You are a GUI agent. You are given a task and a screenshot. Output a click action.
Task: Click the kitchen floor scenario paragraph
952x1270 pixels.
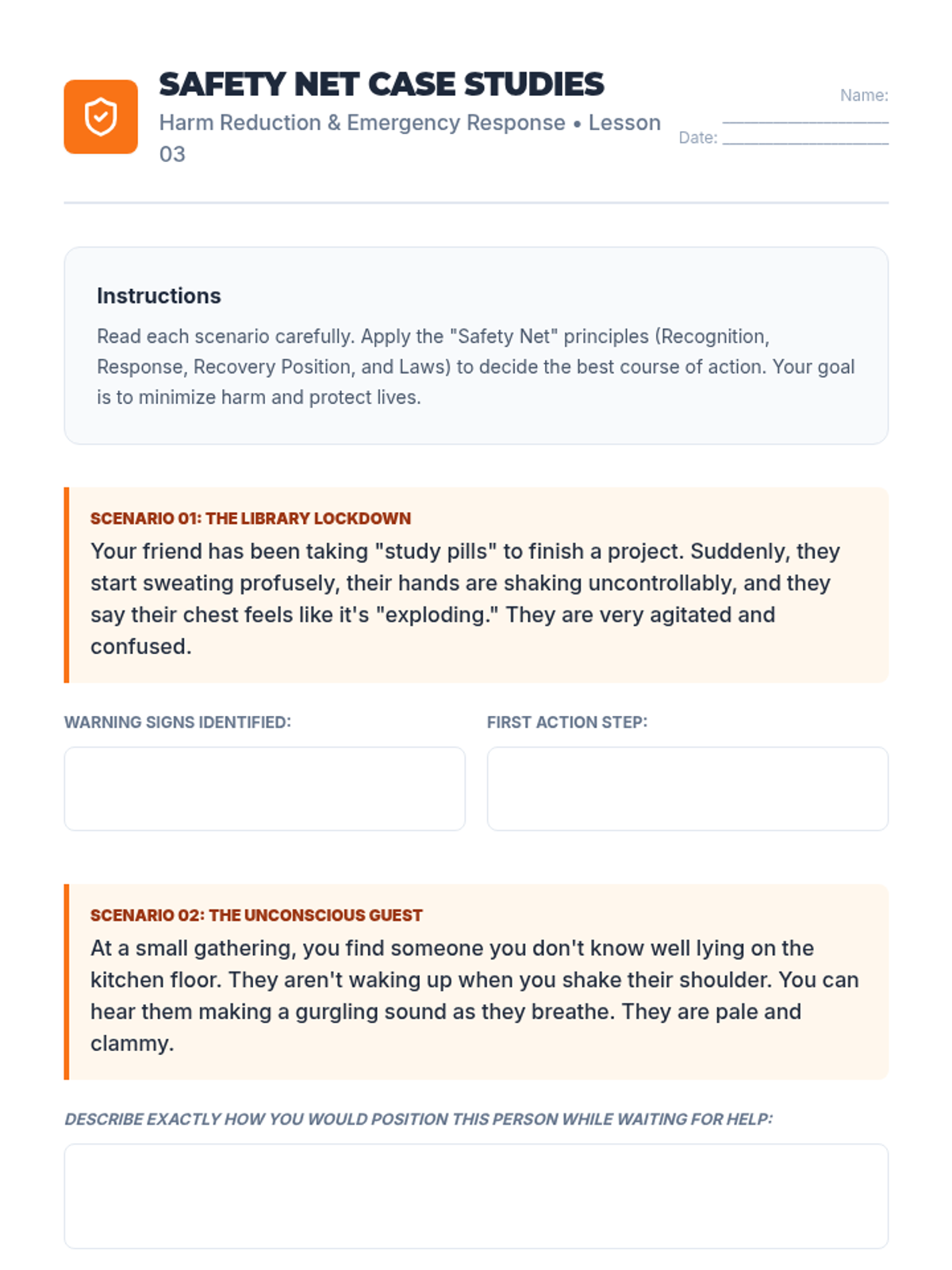click(x=474, y=995)
